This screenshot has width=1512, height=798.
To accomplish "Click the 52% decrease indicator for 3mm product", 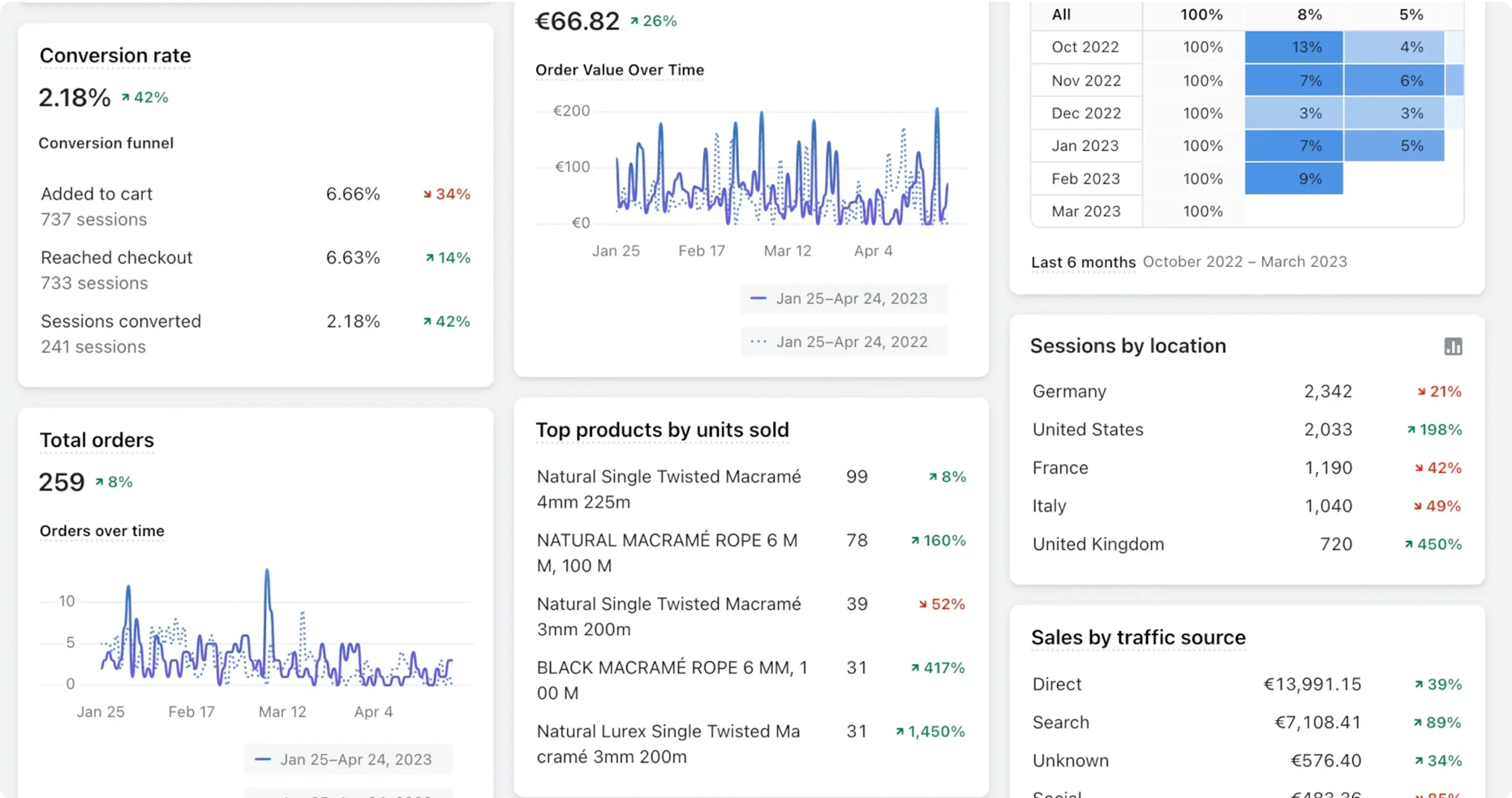I will click(942, 604).
